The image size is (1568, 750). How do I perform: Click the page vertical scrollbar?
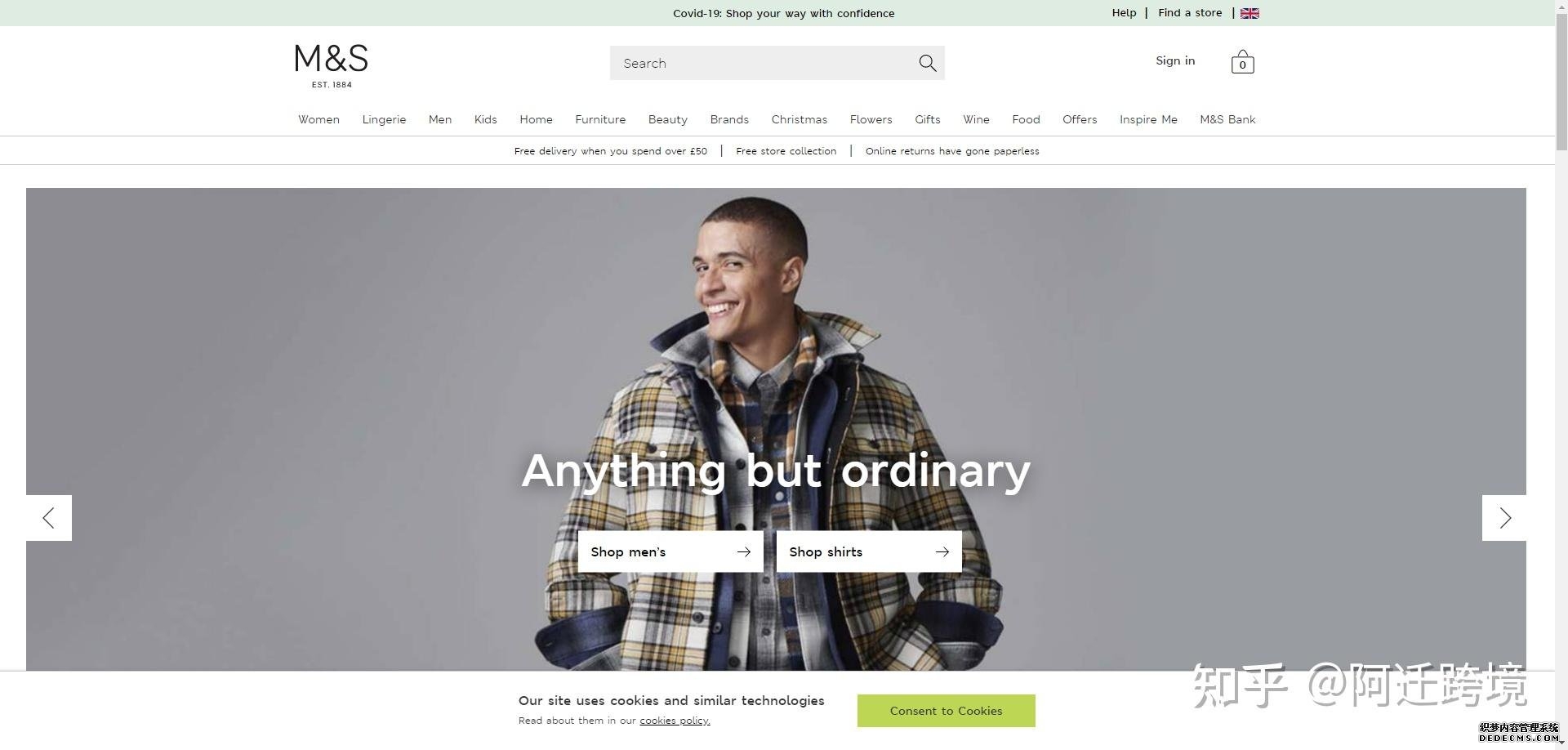(x=1561, y=375)
